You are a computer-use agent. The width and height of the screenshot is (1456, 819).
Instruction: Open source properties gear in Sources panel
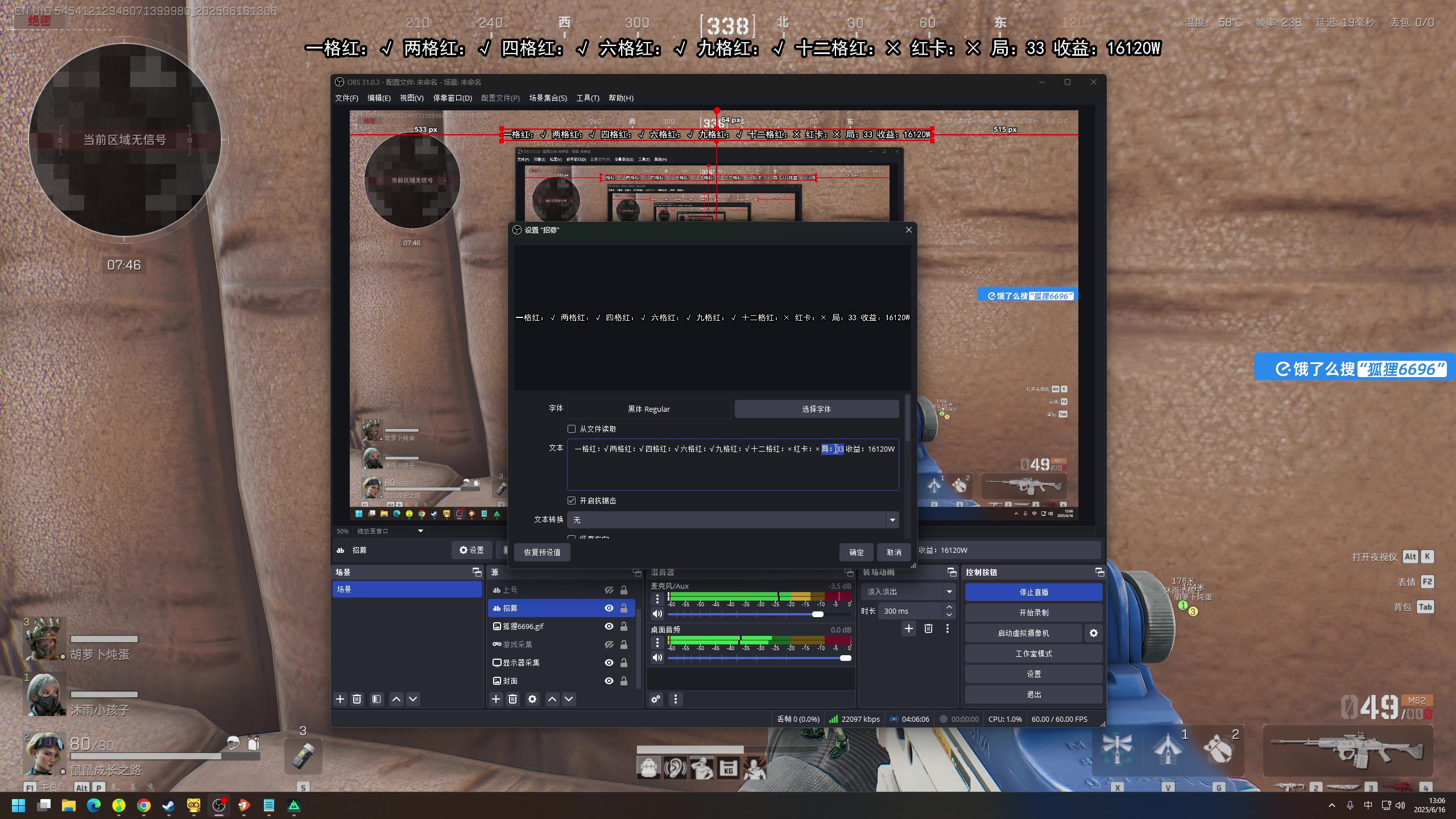pyautogui.click(x=532, y=699)
